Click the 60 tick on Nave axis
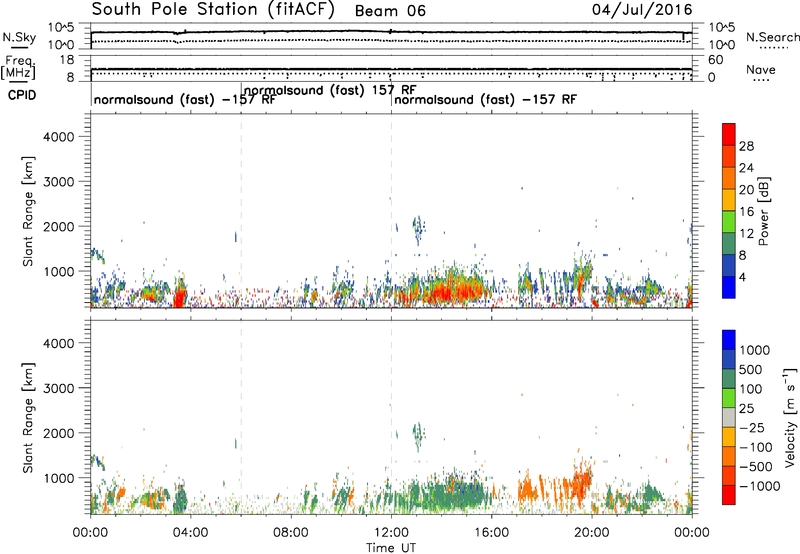Screen dimensions: 800x554 pos(715,60)
